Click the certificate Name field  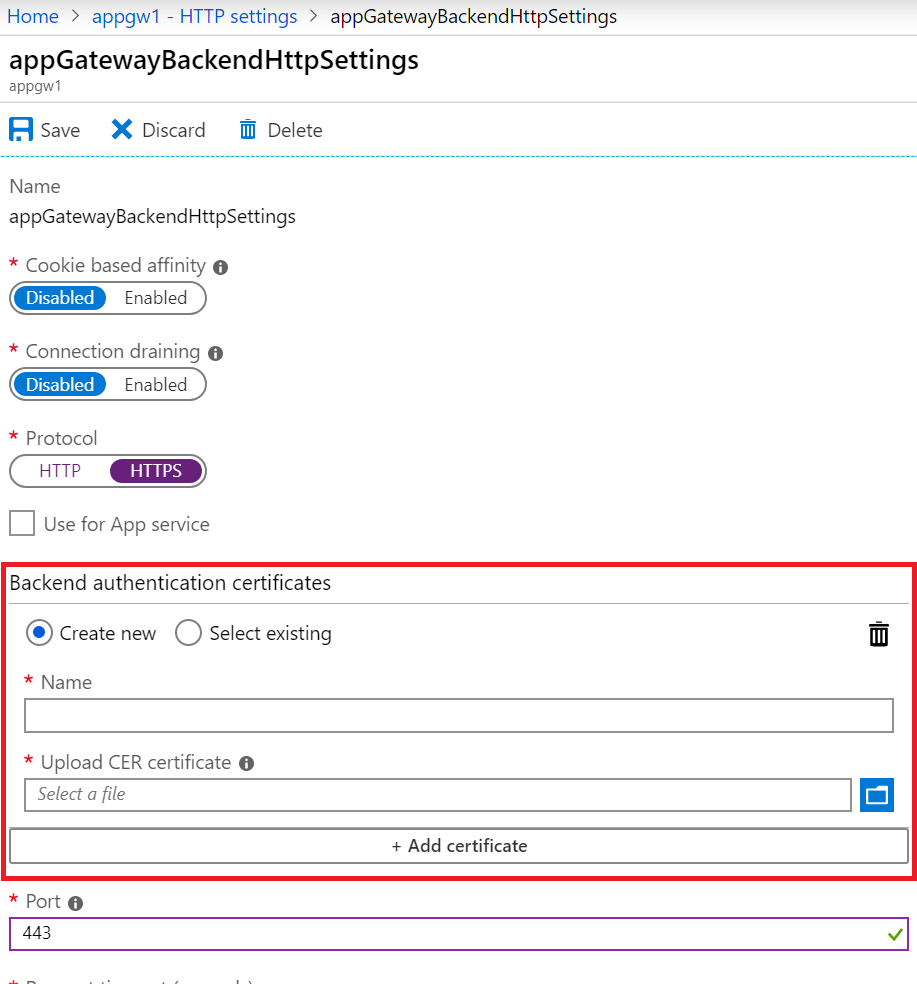(x=459, y=715)
